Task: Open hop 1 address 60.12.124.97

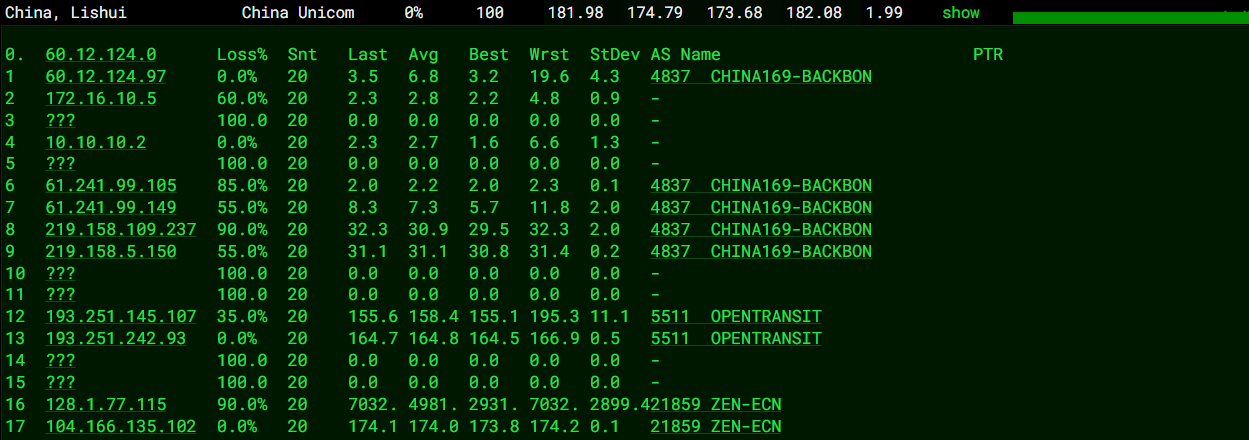Action: point(105,76)
